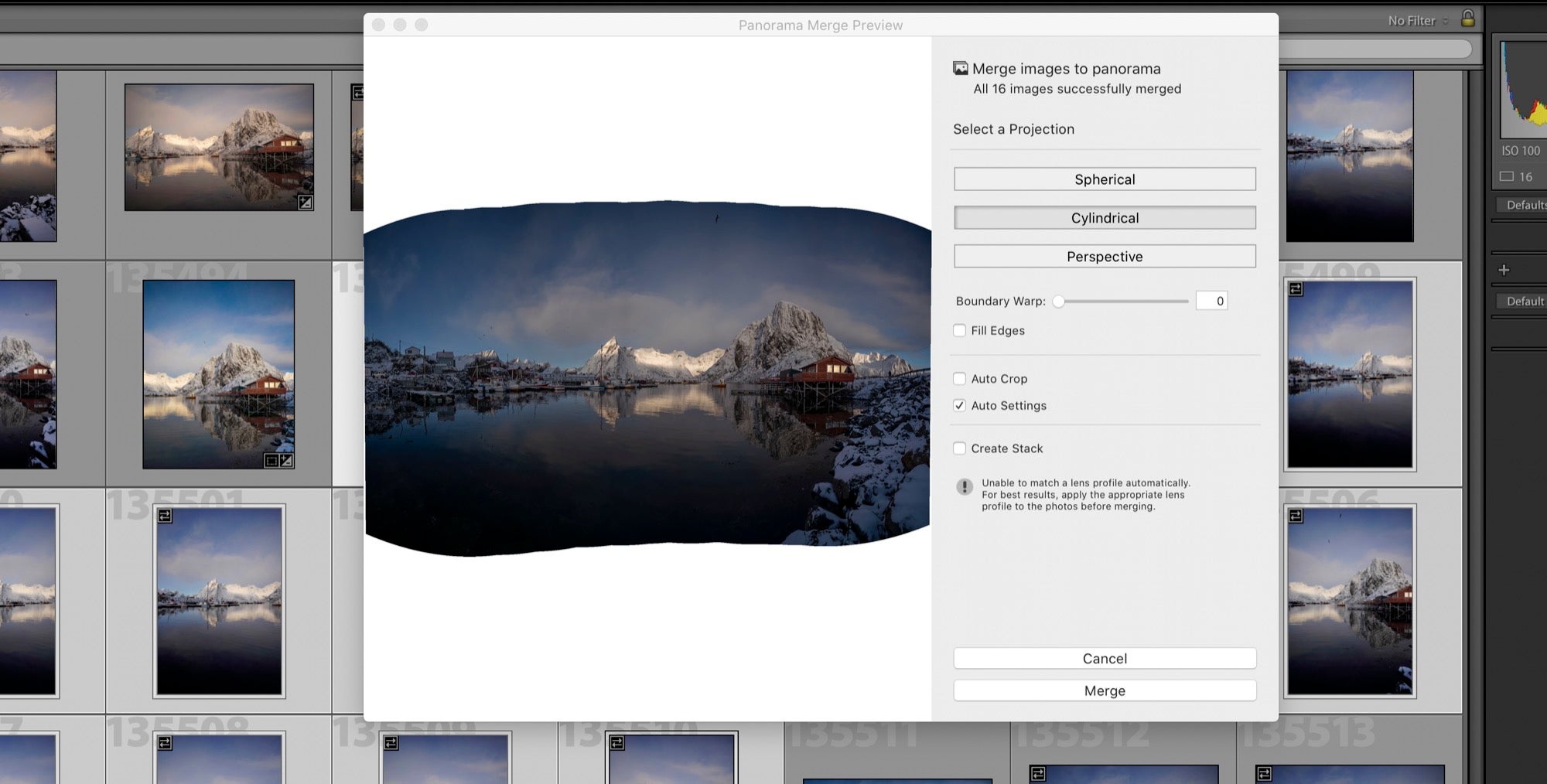Viewport: 1547px width, 784px height.
Task: Click the histogram in the right panel
Action: (1524, 89)
